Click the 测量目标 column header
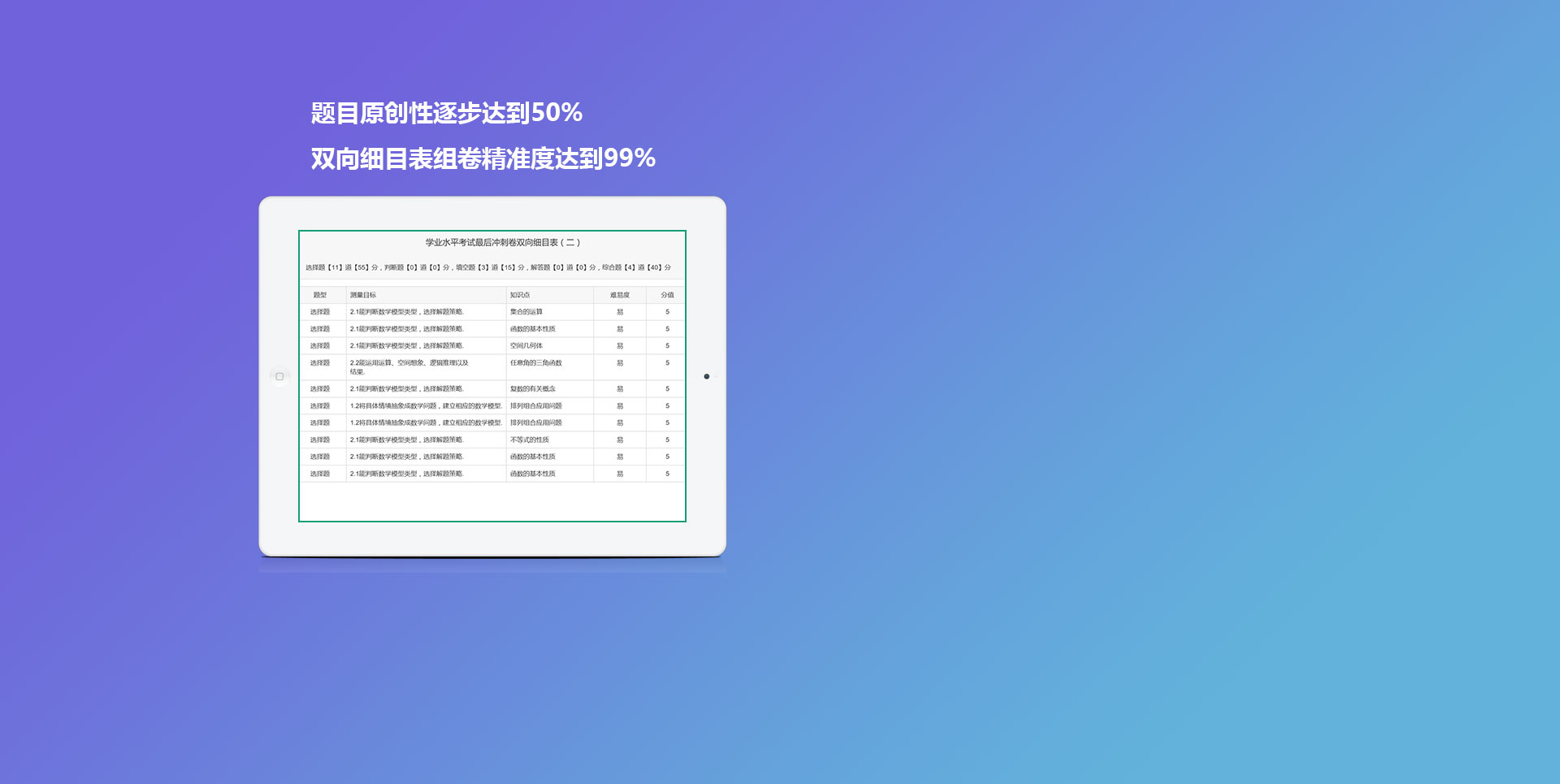 pyautogui.click(x=363, y=295)
